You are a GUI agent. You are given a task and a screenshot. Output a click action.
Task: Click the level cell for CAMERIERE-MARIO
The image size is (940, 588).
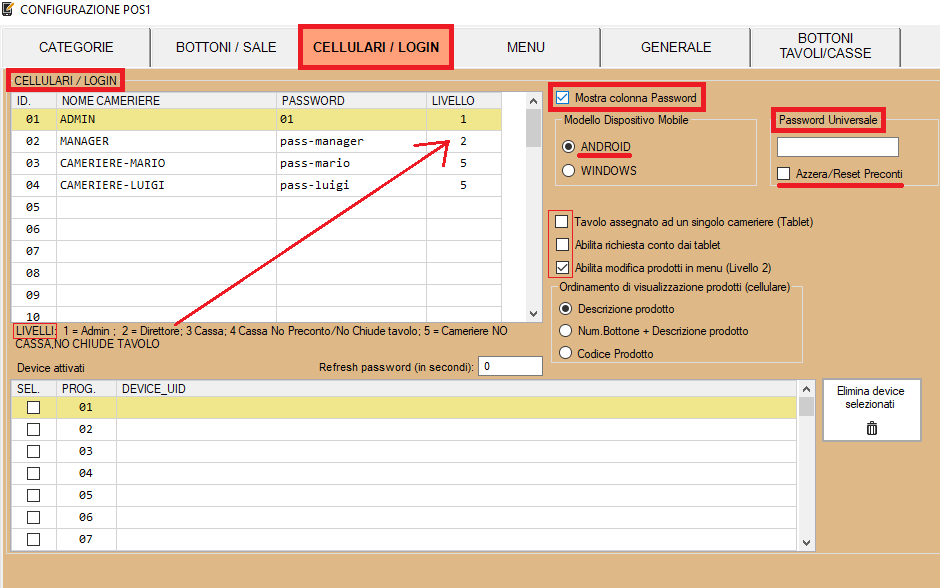point(464,163)
